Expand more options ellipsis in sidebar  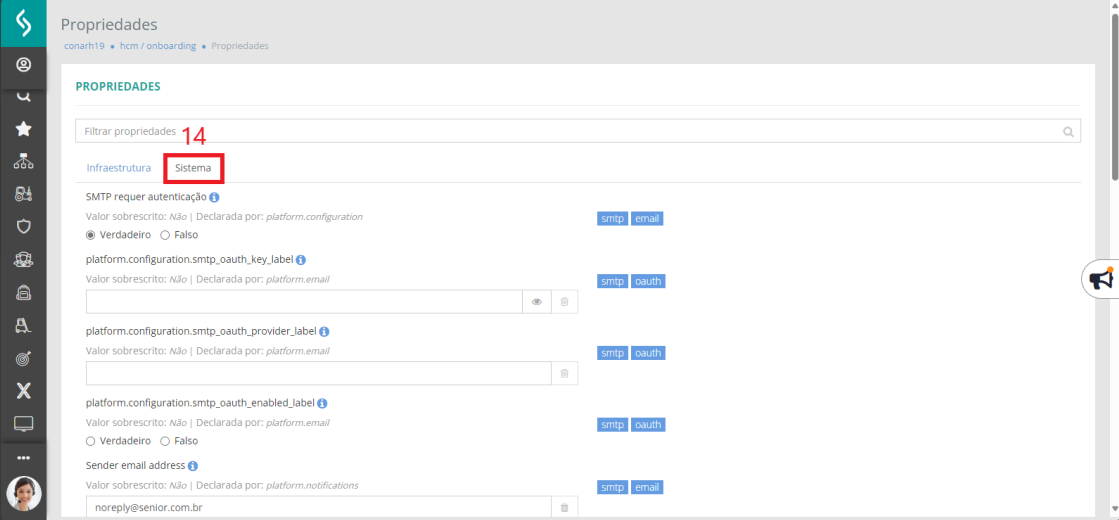point(24,458)
